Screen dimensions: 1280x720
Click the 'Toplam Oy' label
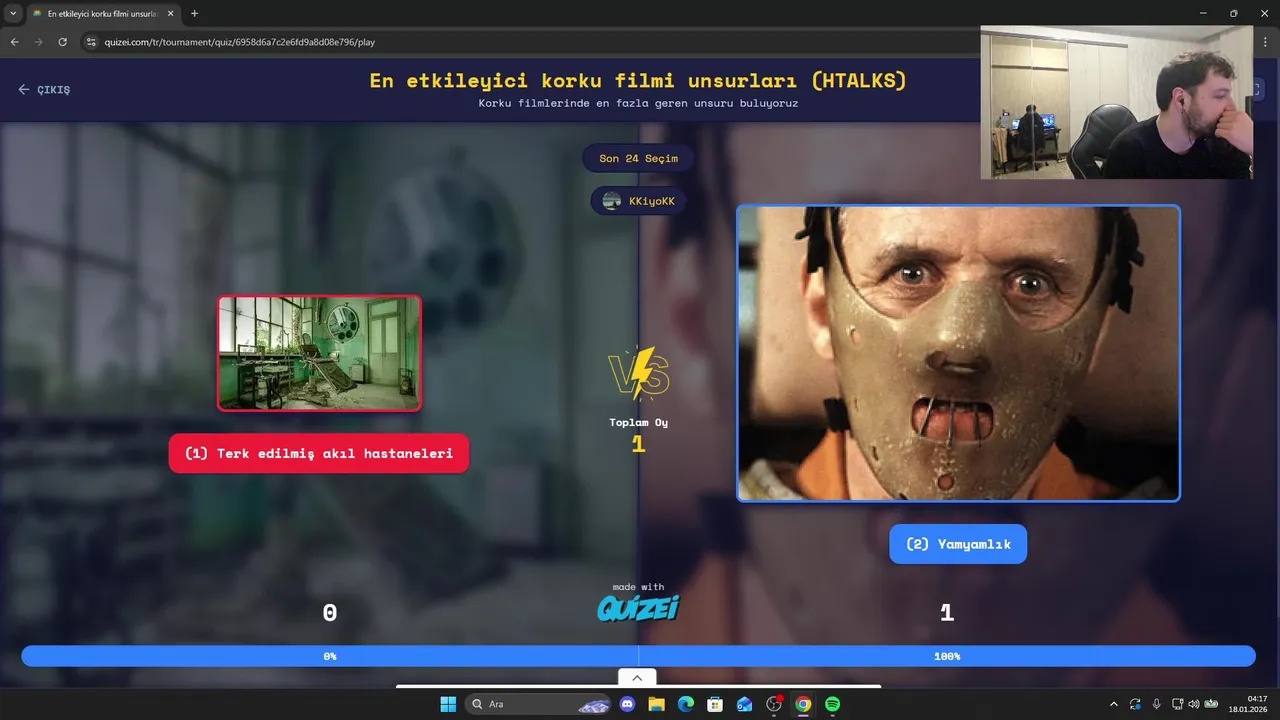[638, 422]
